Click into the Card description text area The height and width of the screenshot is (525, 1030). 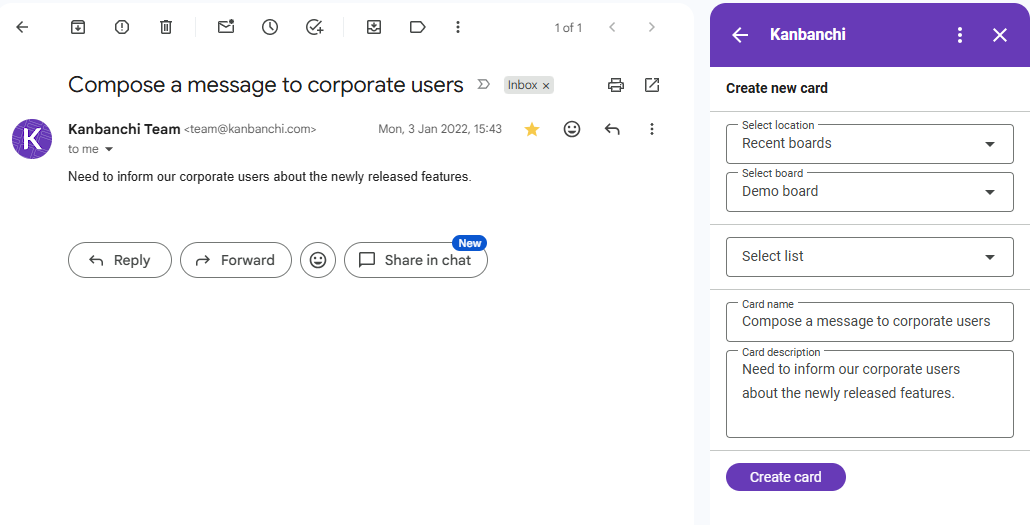870,394
